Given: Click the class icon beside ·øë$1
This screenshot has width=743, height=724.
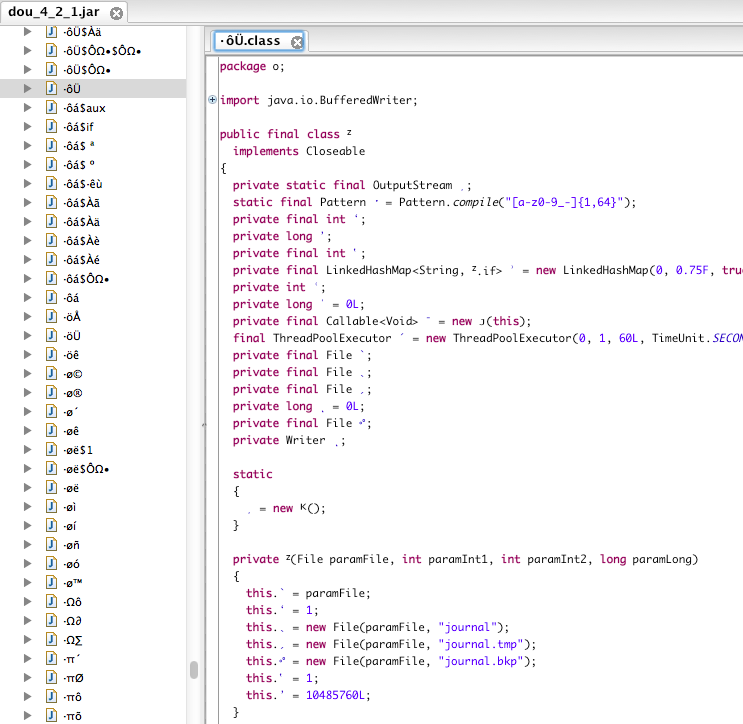Looking at the screenshot, I should (51, 450).
